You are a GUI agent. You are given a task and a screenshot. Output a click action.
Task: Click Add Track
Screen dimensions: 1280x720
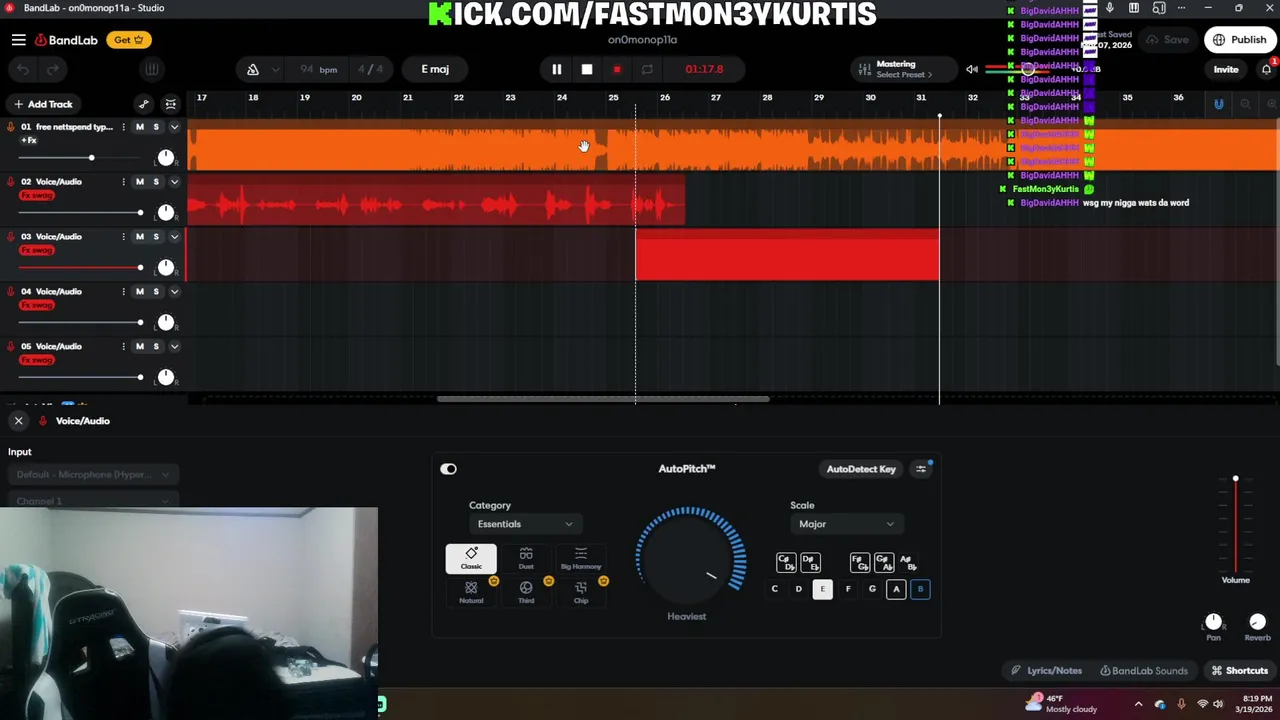tap(43, 104)
